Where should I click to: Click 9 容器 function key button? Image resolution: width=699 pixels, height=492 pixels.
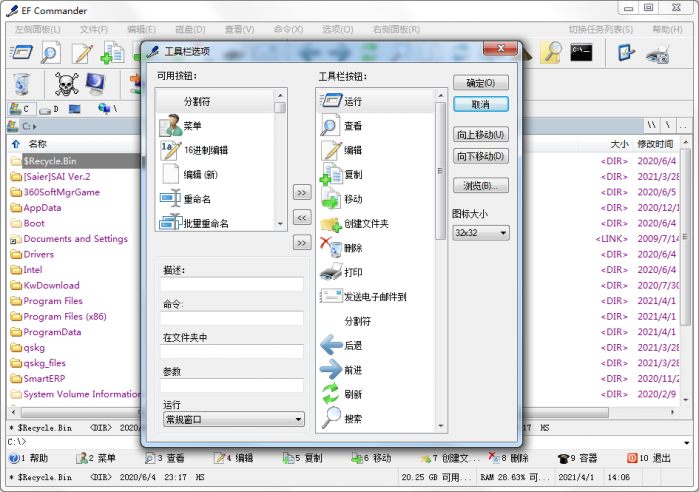click(x=577, y=458)
